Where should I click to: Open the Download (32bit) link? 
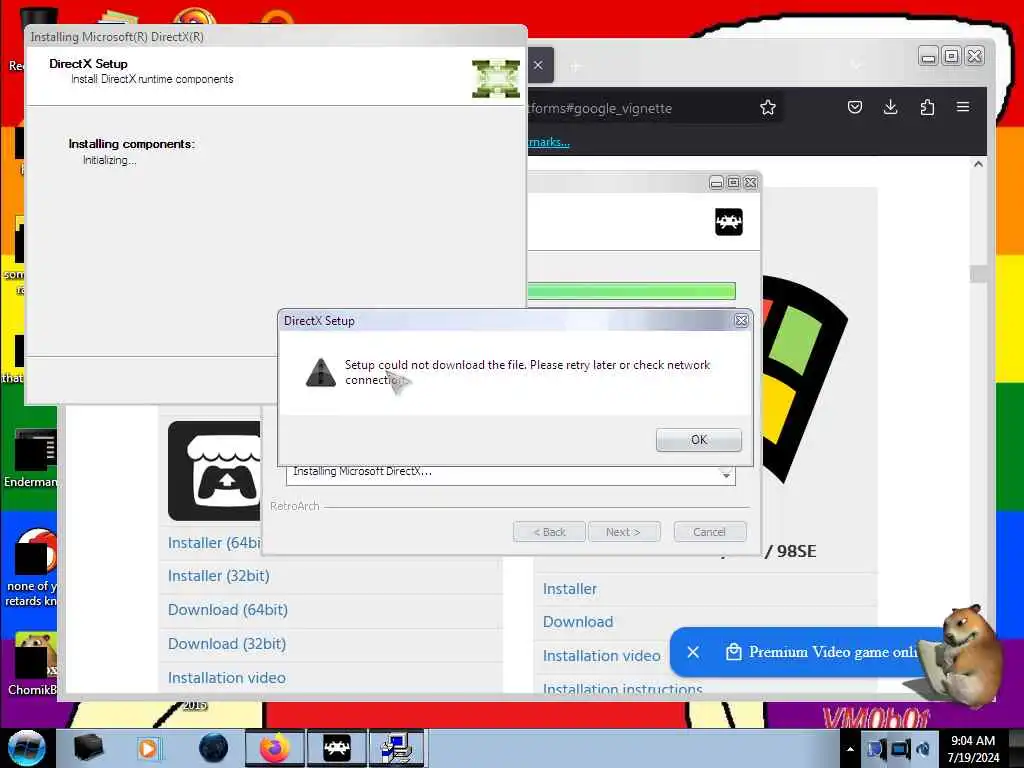click(227, 644)
